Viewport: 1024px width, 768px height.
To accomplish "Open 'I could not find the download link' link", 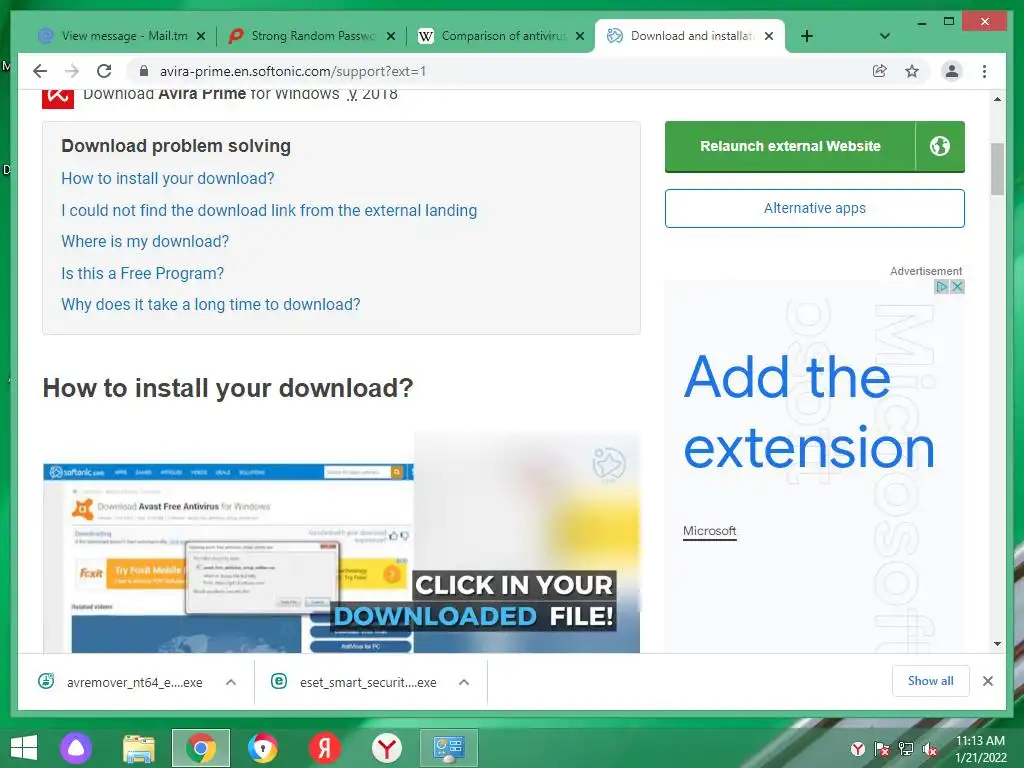I will [x=269, y=210].
